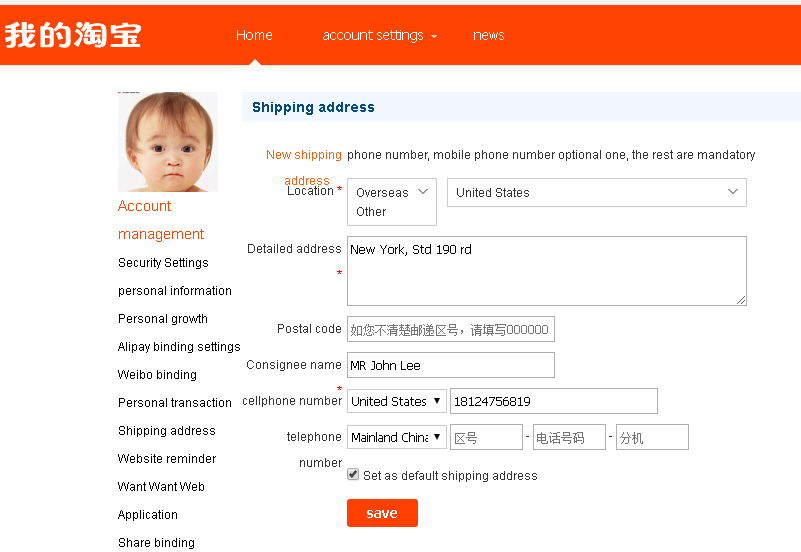801x552 pixels.
Task: Open the Overseas Other location dropdown
Action: 392,201
